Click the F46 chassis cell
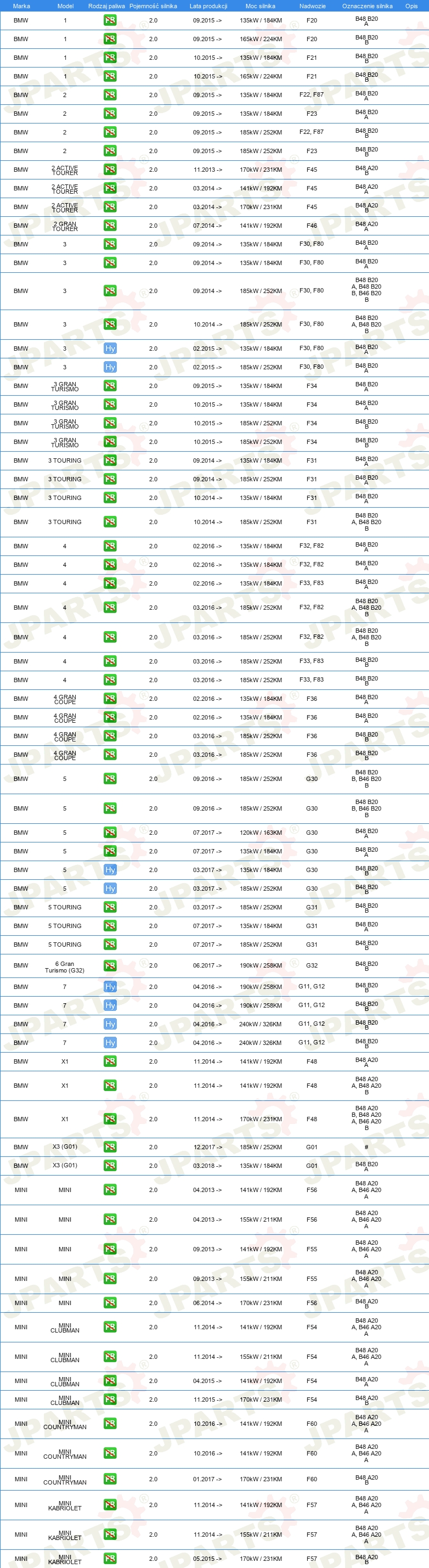Image resolution: width=429 pixels, height=1568 pixels. click(312, 226)
